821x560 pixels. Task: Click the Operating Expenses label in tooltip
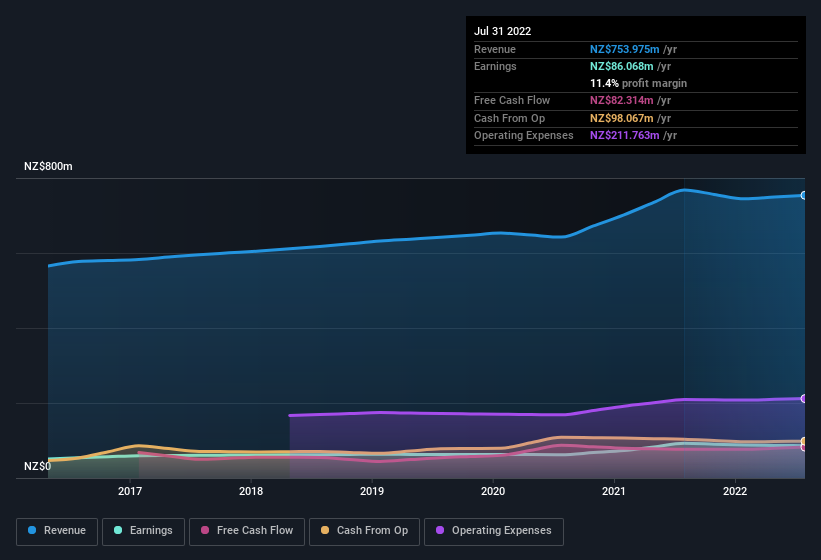pos(524,135)
